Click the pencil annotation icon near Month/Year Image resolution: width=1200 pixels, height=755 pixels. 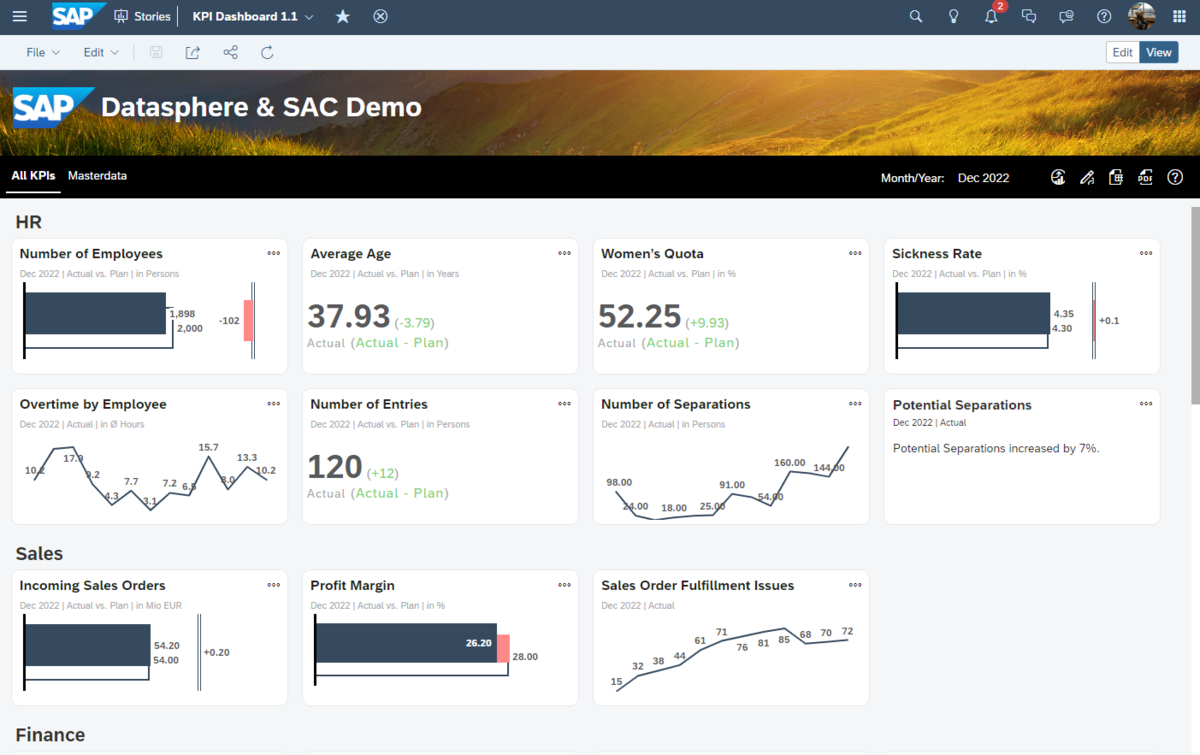(x=1087, y=177)
